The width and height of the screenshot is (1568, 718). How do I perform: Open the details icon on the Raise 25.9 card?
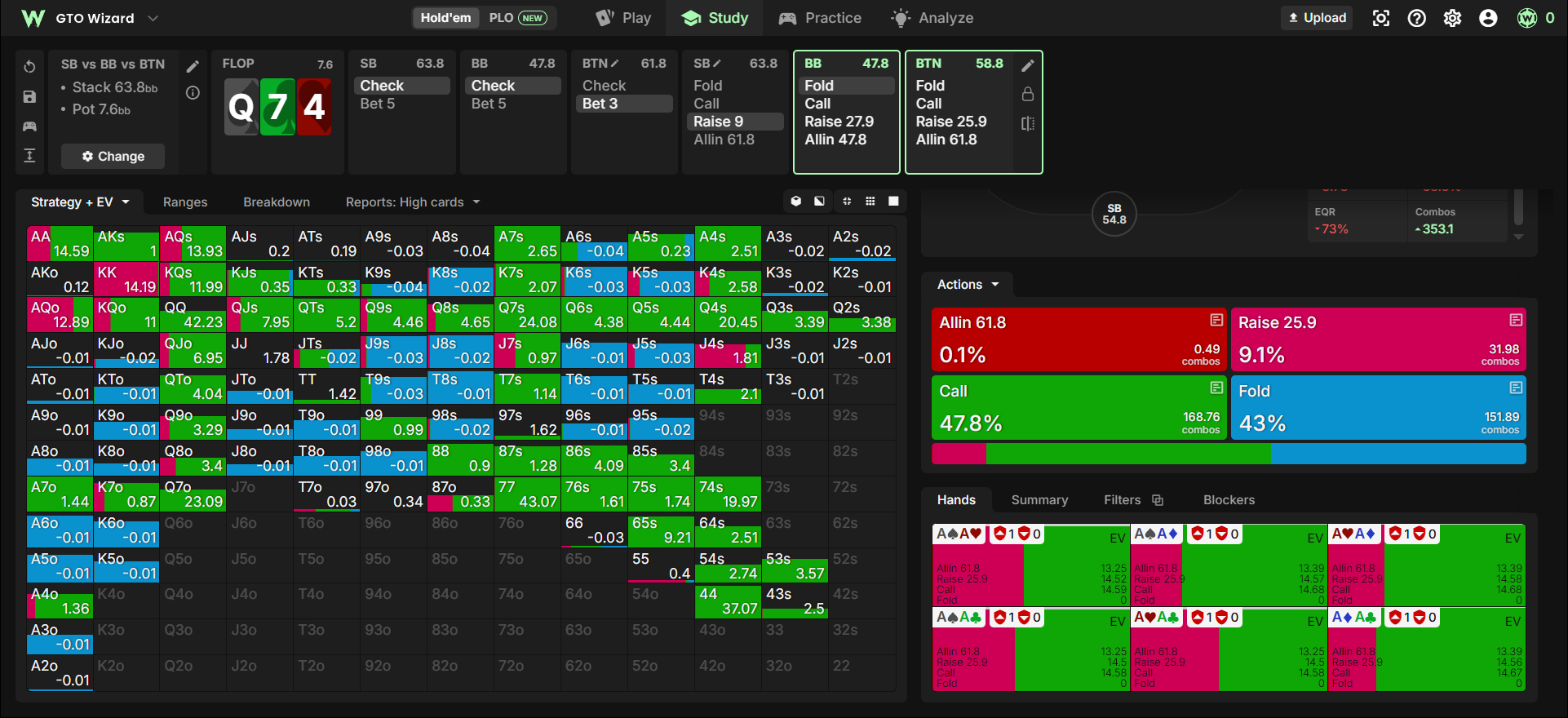click(1516, 320)
